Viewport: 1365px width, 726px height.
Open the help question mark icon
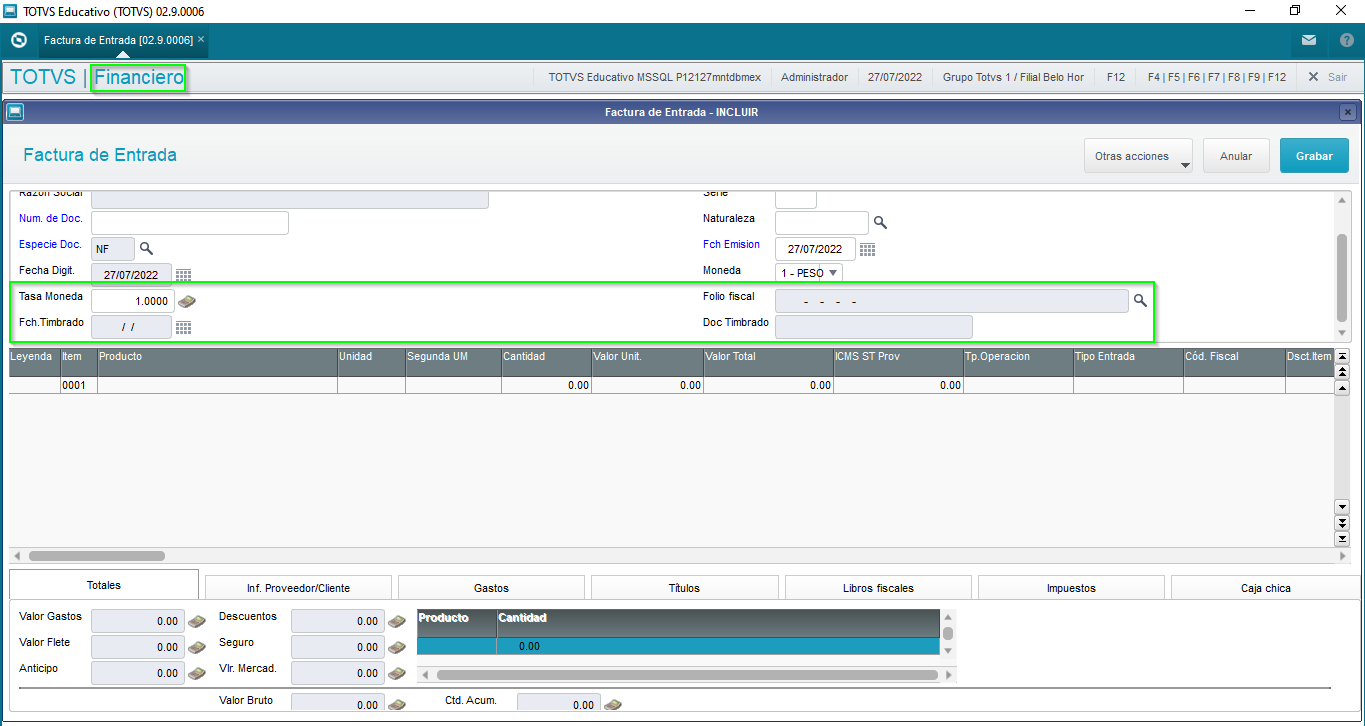coord(1346,41)
